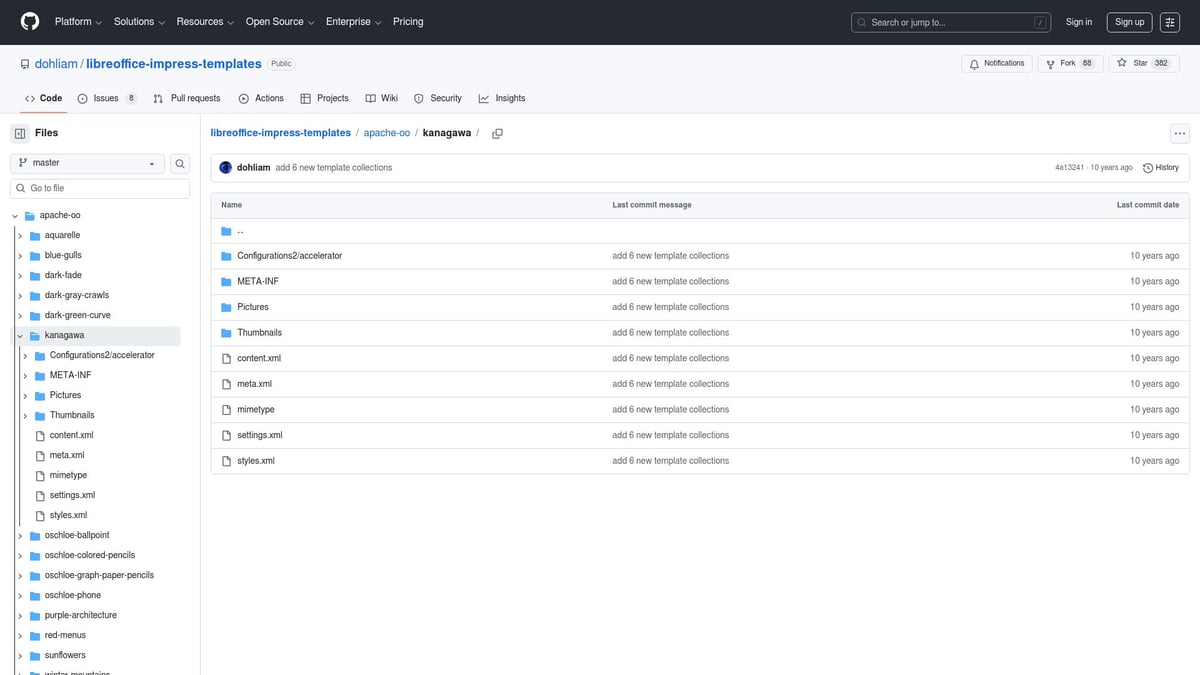Click the History clock icon
Viewport: 1200px width, 675px height.
point(1148,168)
